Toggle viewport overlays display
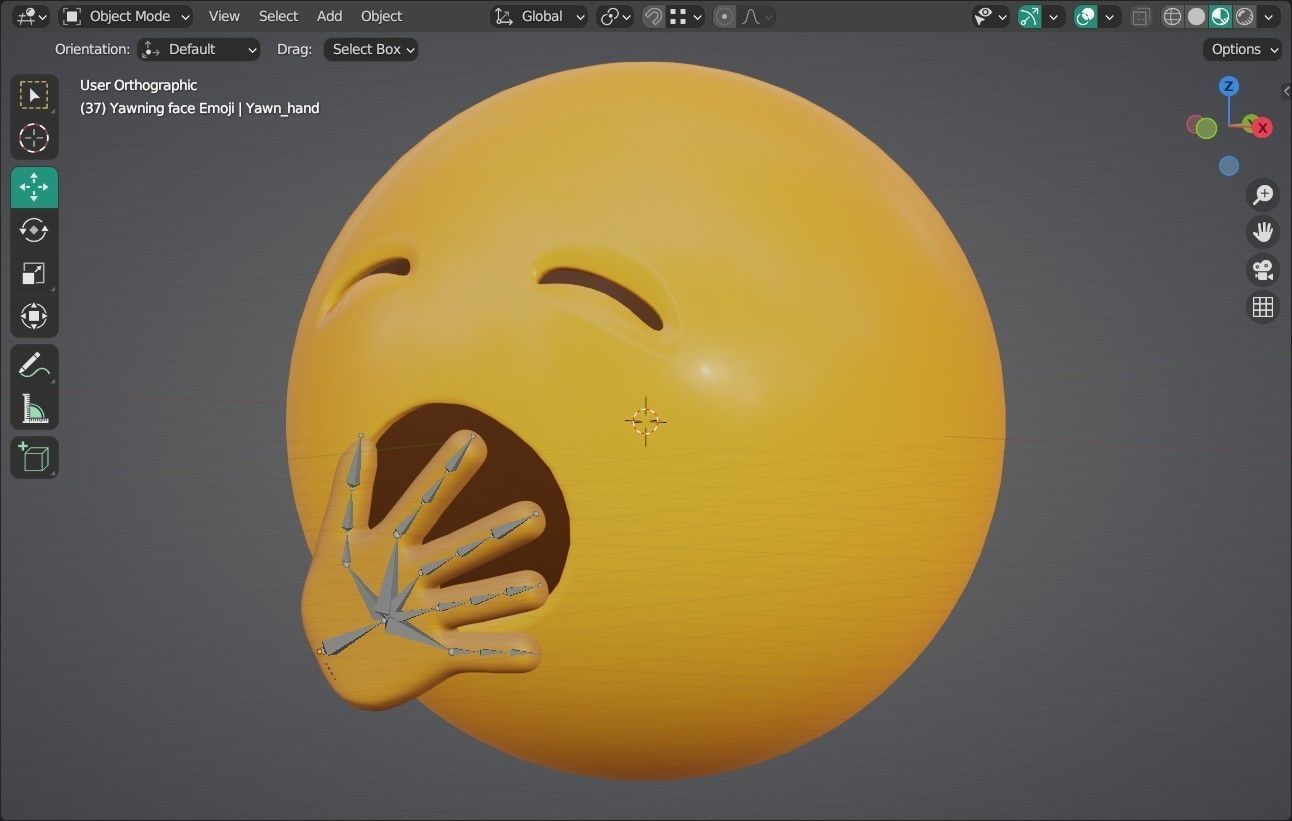 [x=1085, y=16]
